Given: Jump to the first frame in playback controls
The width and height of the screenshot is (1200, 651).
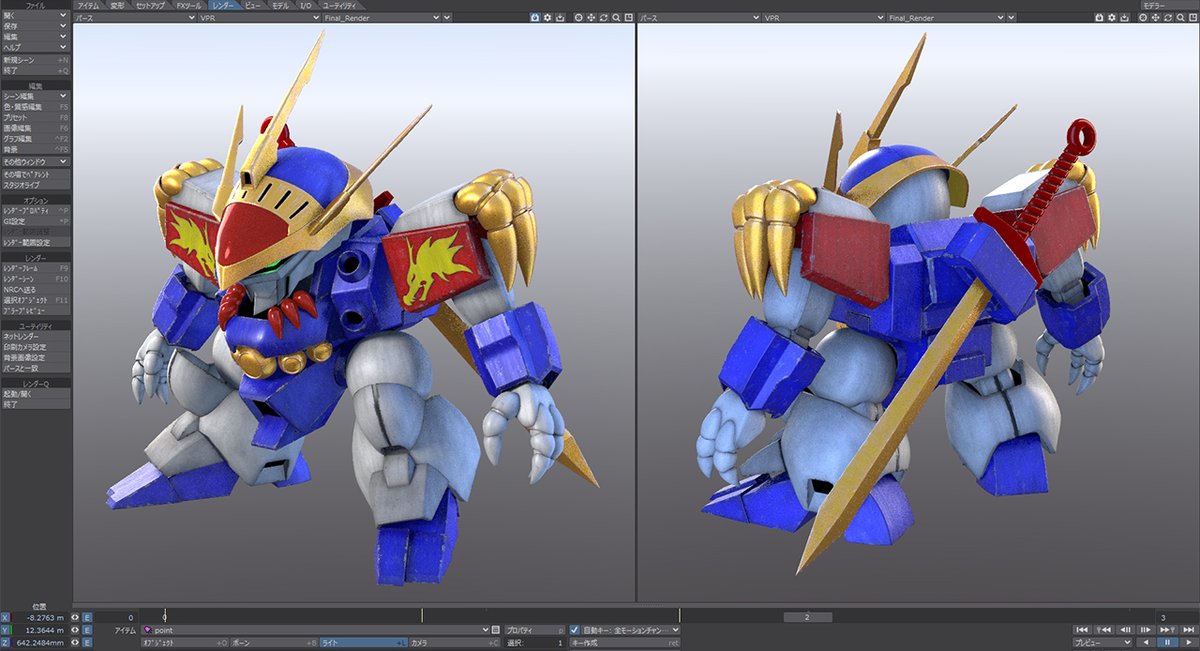Looking at the screenshot, I should pyautogui.click(x=1082, y=630).
